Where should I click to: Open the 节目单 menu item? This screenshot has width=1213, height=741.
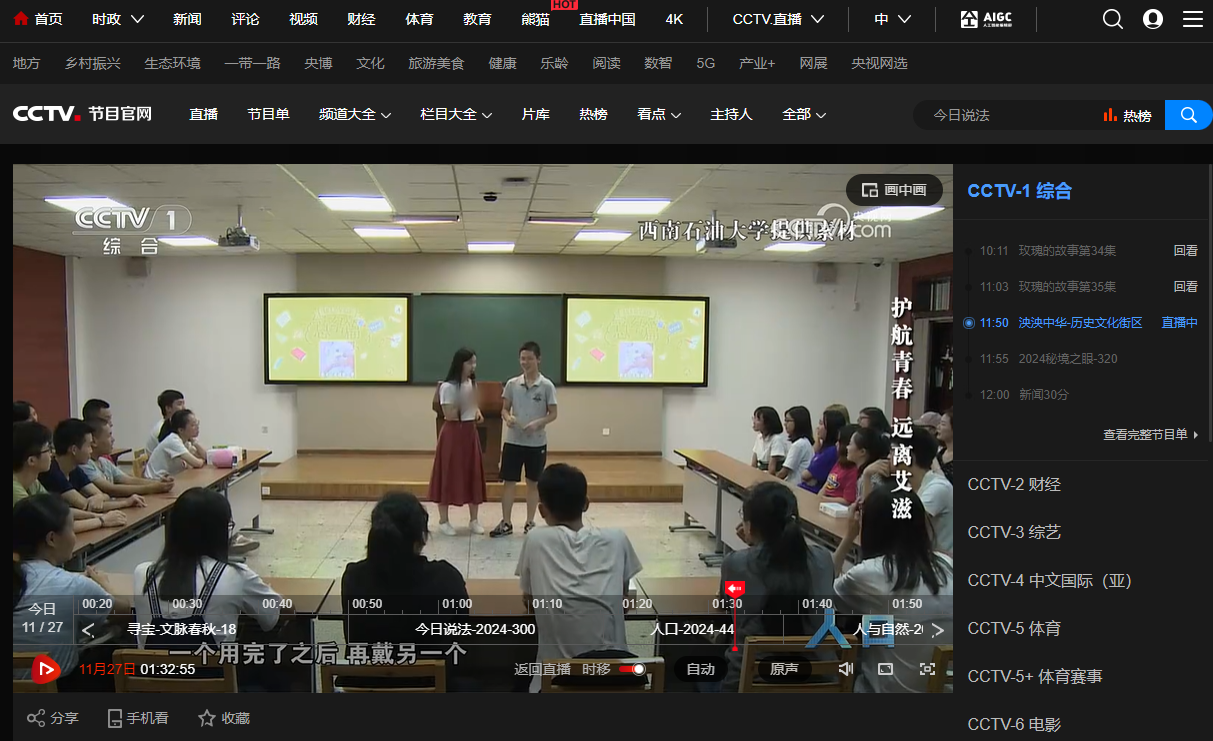[x=268, y=115]
